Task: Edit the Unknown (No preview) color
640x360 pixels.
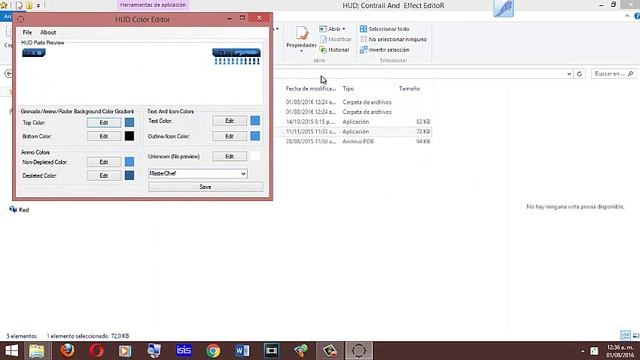Action: [x=229, y=156]
